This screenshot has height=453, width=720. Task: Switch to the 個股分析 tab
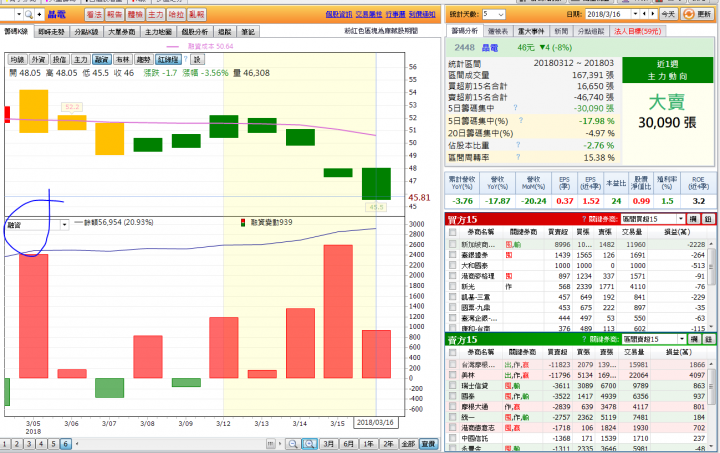coord(195,32)
